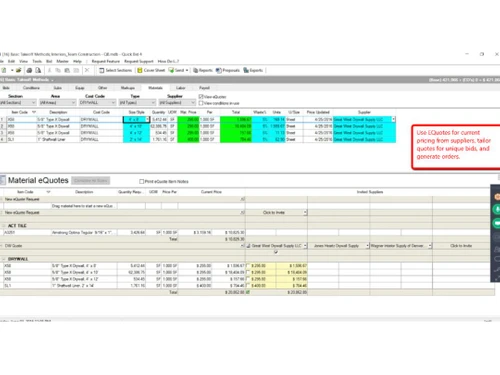500x375 pixels.
Task: Open Wagner Interior Supply of Denver dropdown
Action: pyautogui.click(x=430, y=246)
